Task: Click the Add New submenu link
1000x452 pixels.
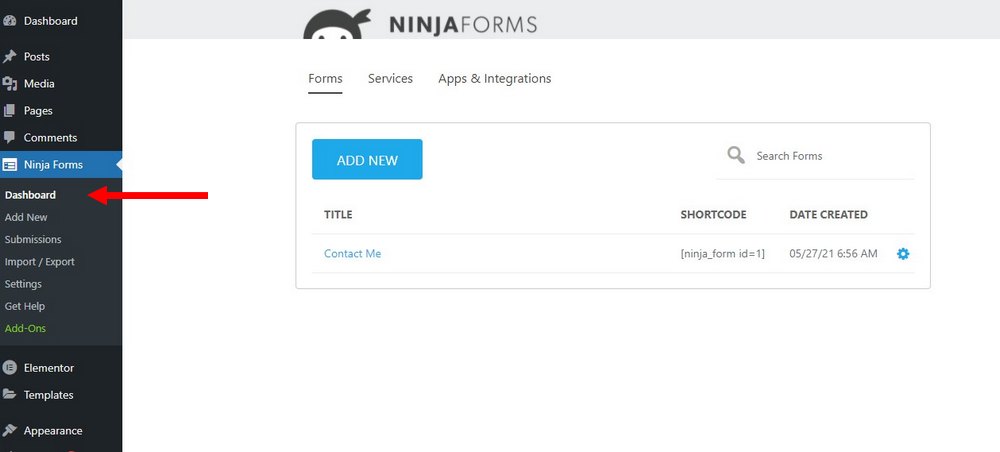Action: point(26,217)
